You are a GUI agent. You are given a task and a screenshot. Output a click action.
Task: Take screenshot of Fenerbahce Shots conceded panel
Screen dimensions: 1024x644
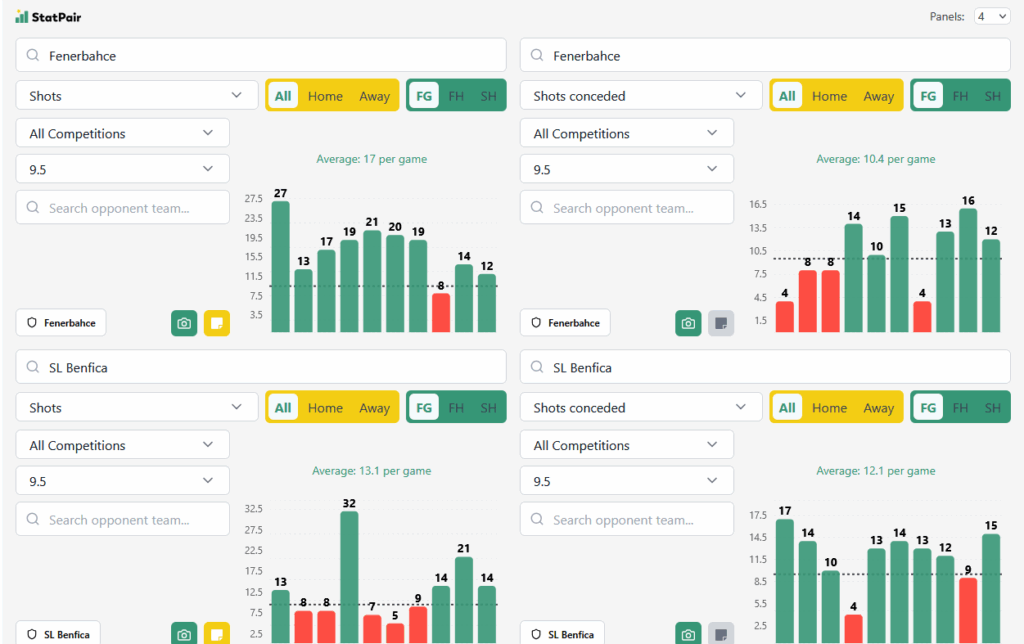click(x=688, y=323)
